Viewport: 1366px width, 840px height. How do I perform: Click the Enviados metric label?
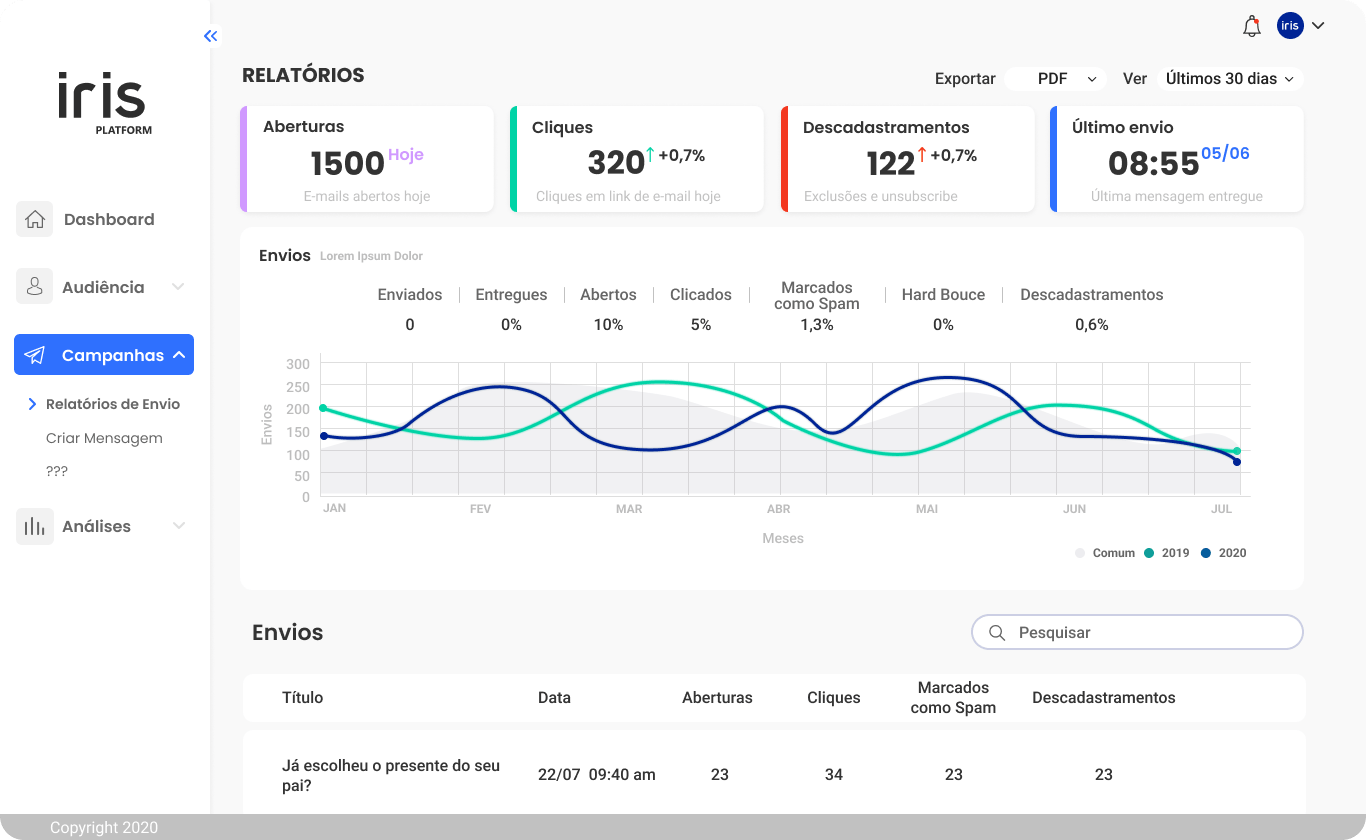(410, 295)
